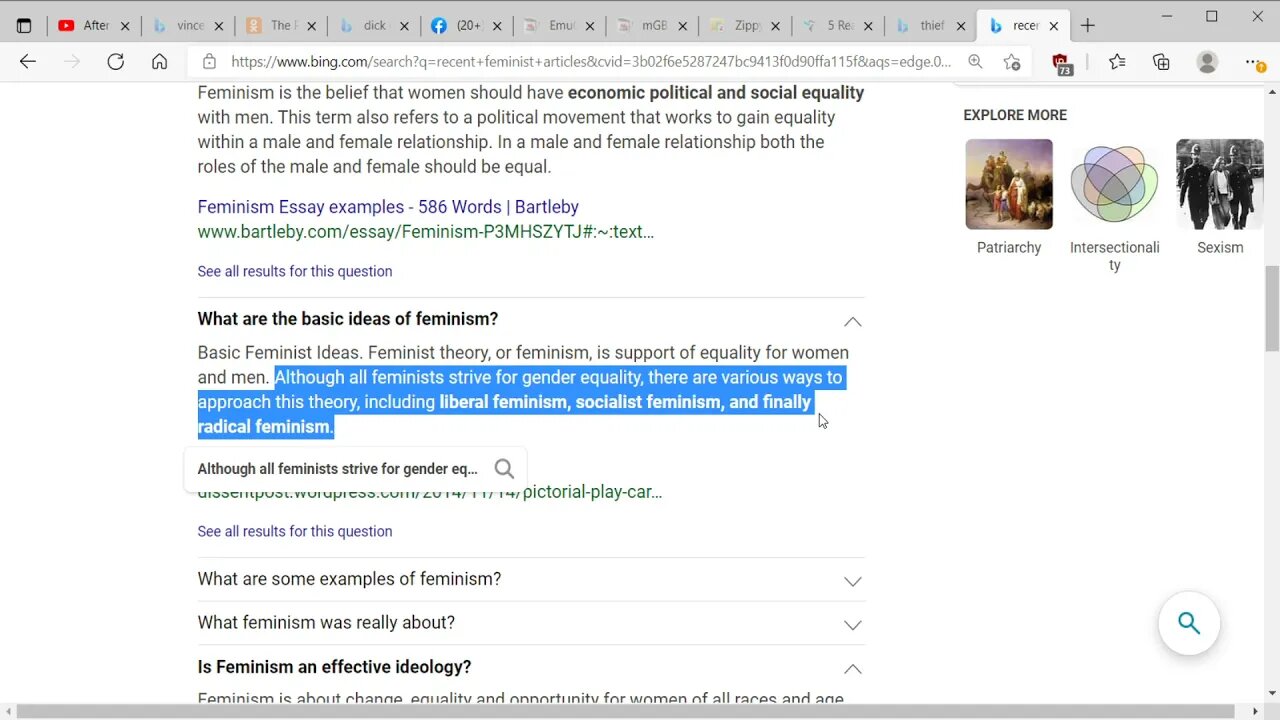Refresh the current Bing page
Image resolution: width=1280 pixels, height=720 pixels.
click(x=116, y=62)
